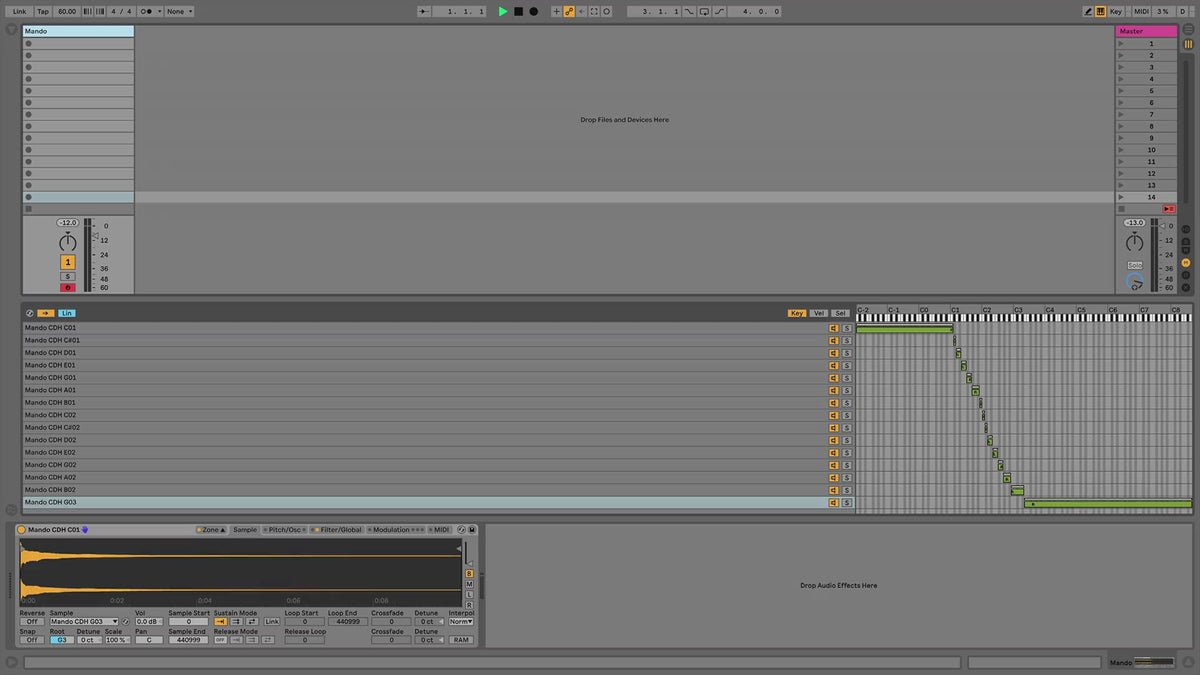Image resolution: width=1200 pixels, height=675 pixels.
Task: Click the Stop All Clips button on Master
Action: click(x=1168, y=209)
